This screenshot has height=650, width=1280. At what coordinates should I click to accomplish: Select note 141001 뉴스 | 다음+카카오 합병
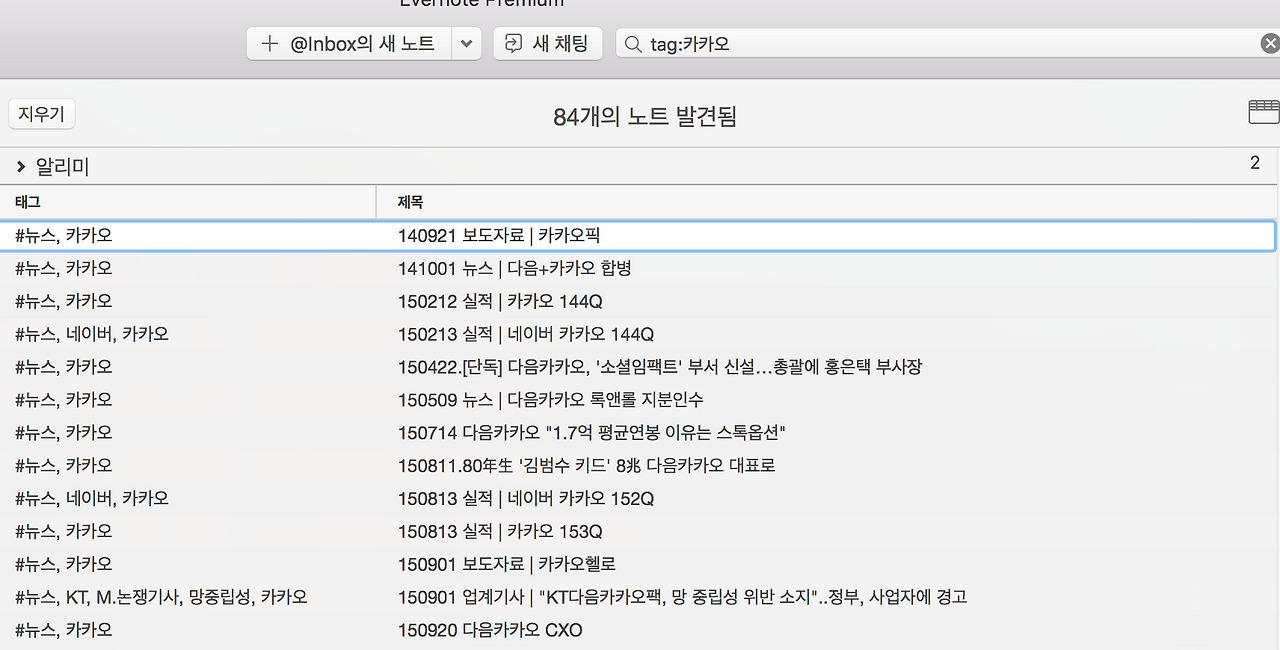638,269
